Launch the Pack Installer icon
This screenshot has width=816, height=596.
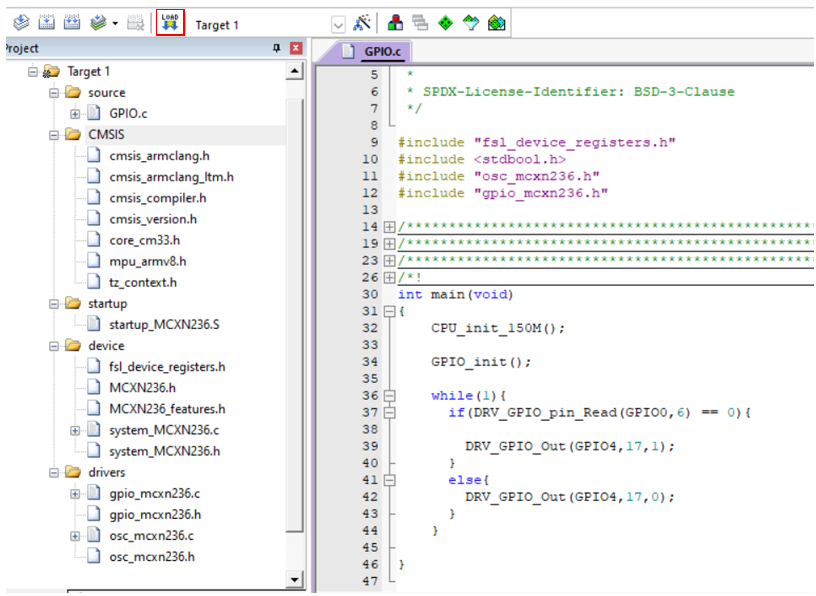point(496,23)
